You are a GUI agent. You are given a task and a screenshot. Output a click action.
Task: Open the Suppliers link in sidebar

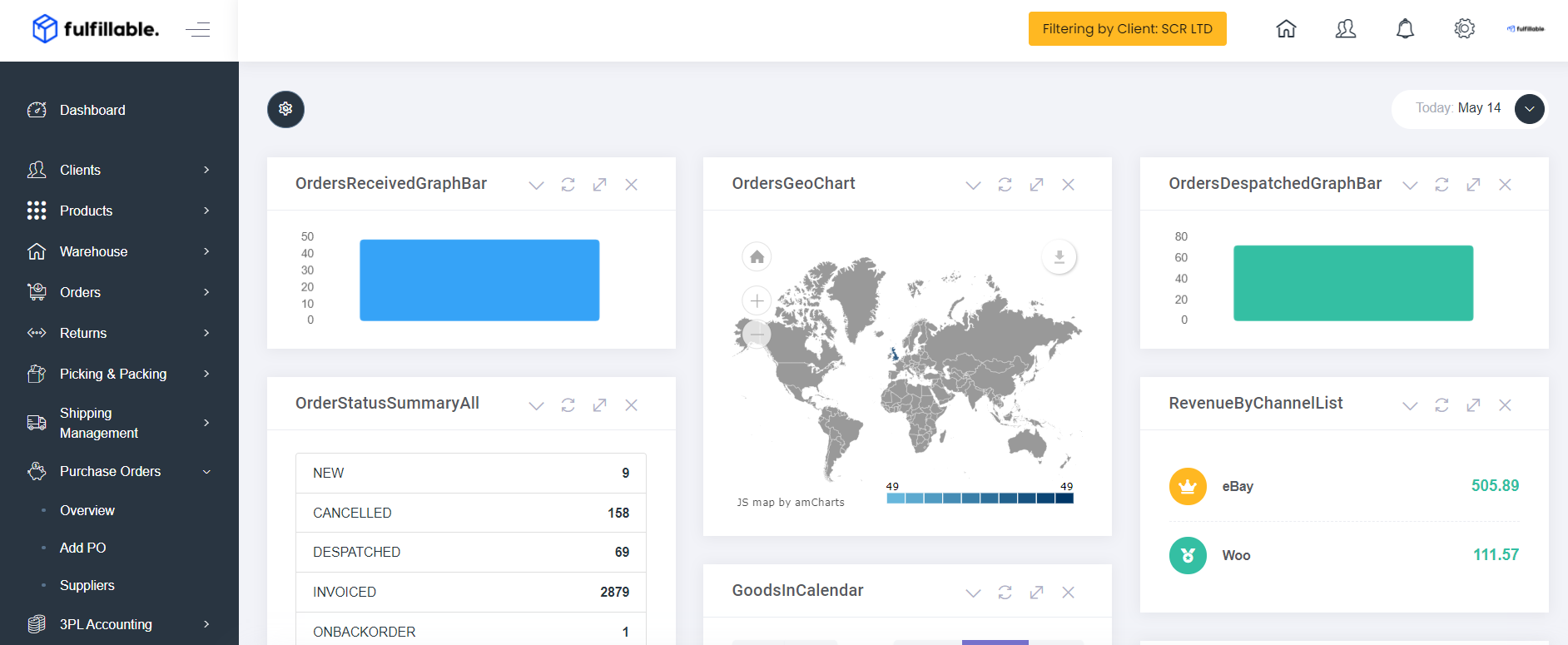pos(87,585)
